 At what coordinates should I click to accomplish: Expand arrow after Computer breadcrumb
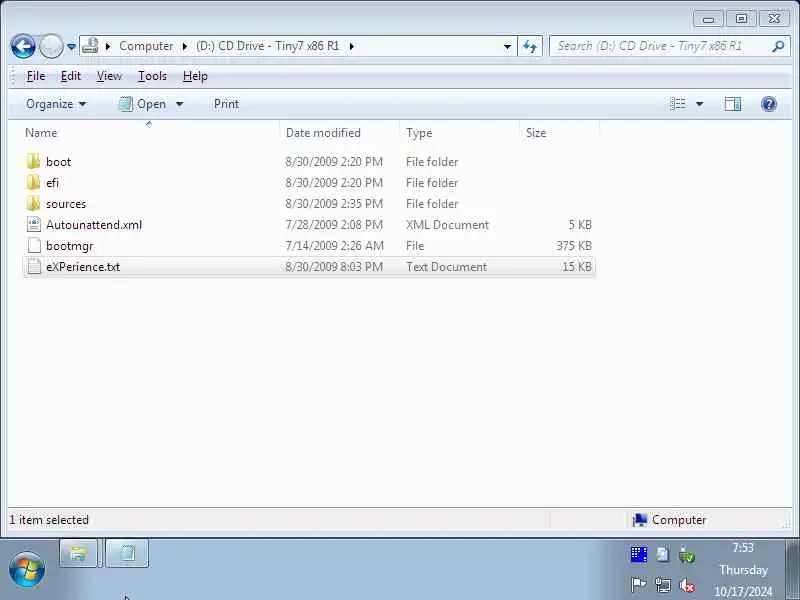185,46
